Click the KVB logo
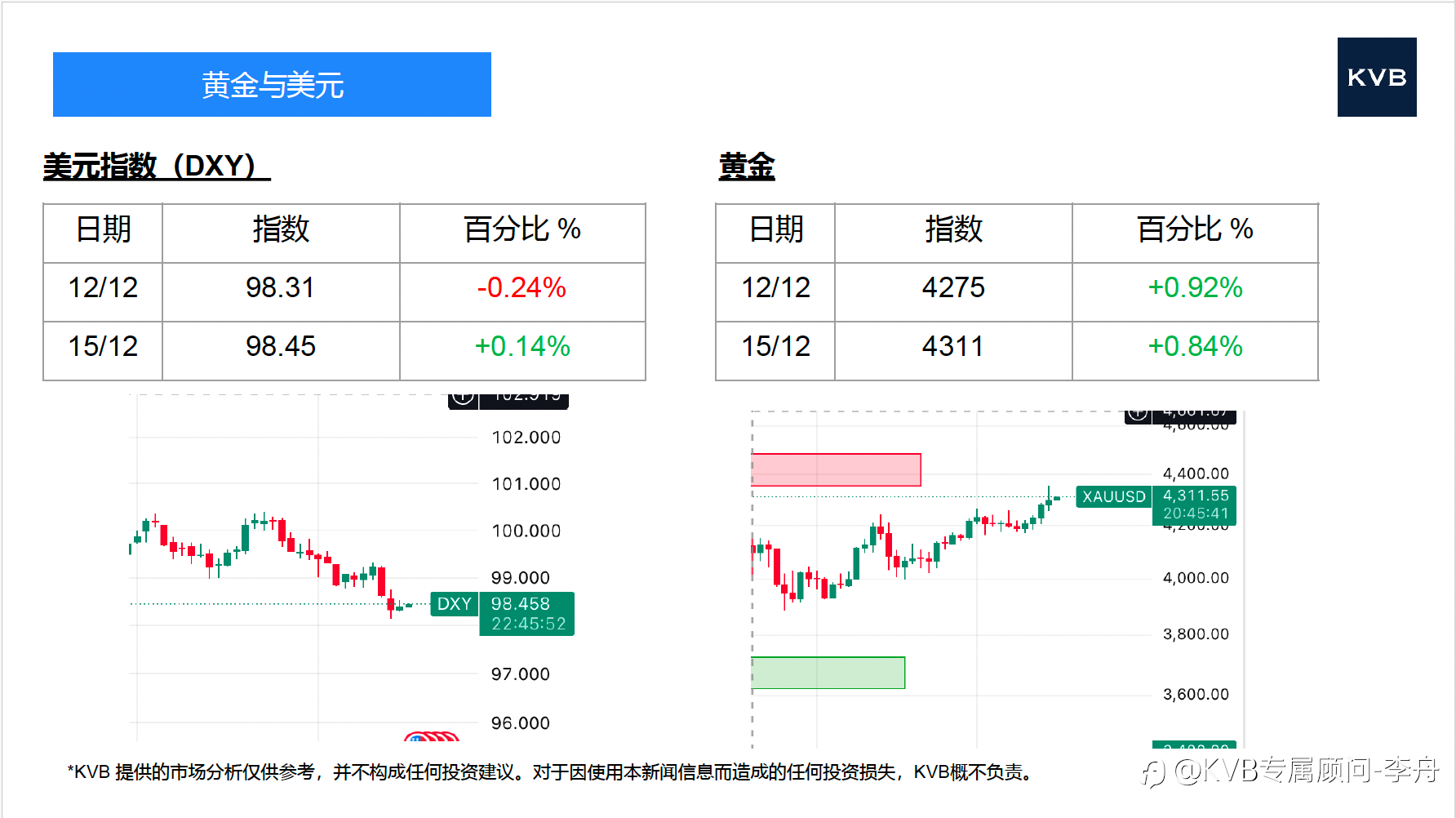This screenshot has height=818, width=1456. 1376,78
